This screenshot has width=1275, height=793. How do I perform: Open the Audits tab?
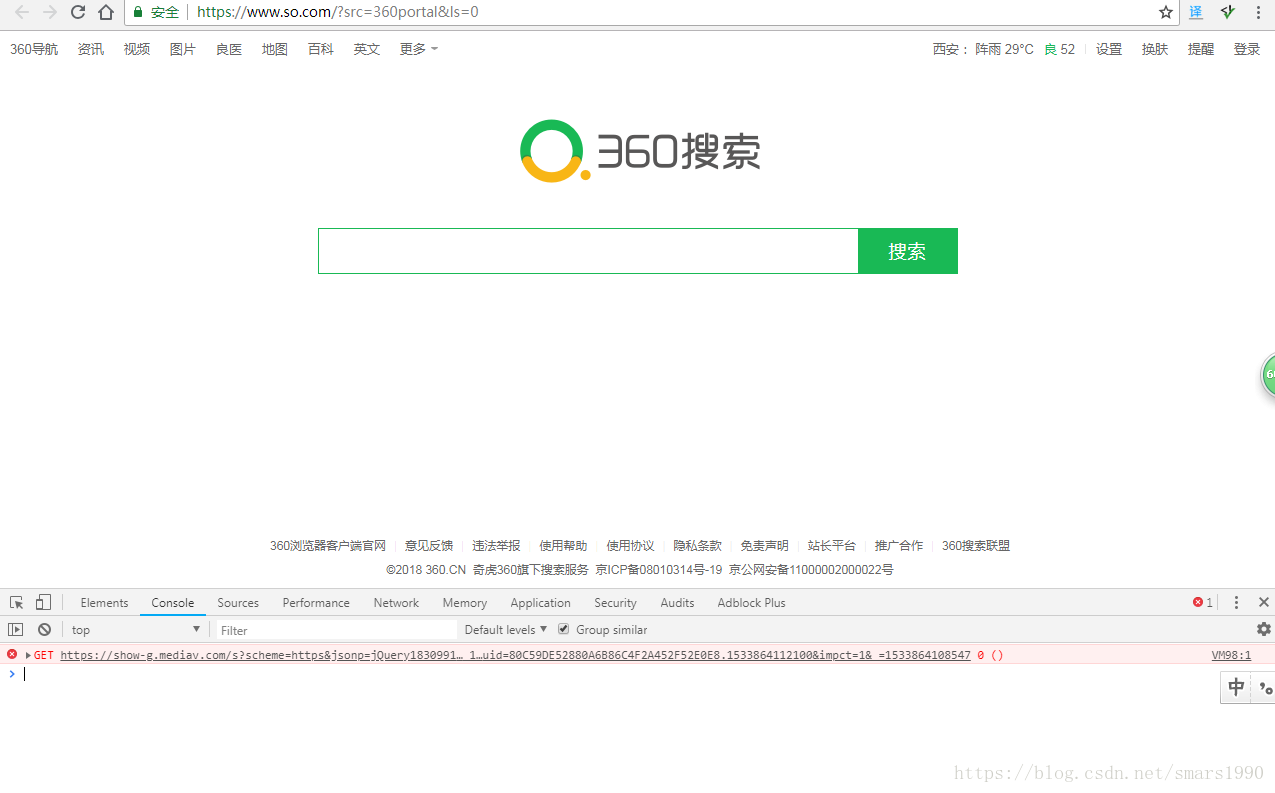(677, 602)
